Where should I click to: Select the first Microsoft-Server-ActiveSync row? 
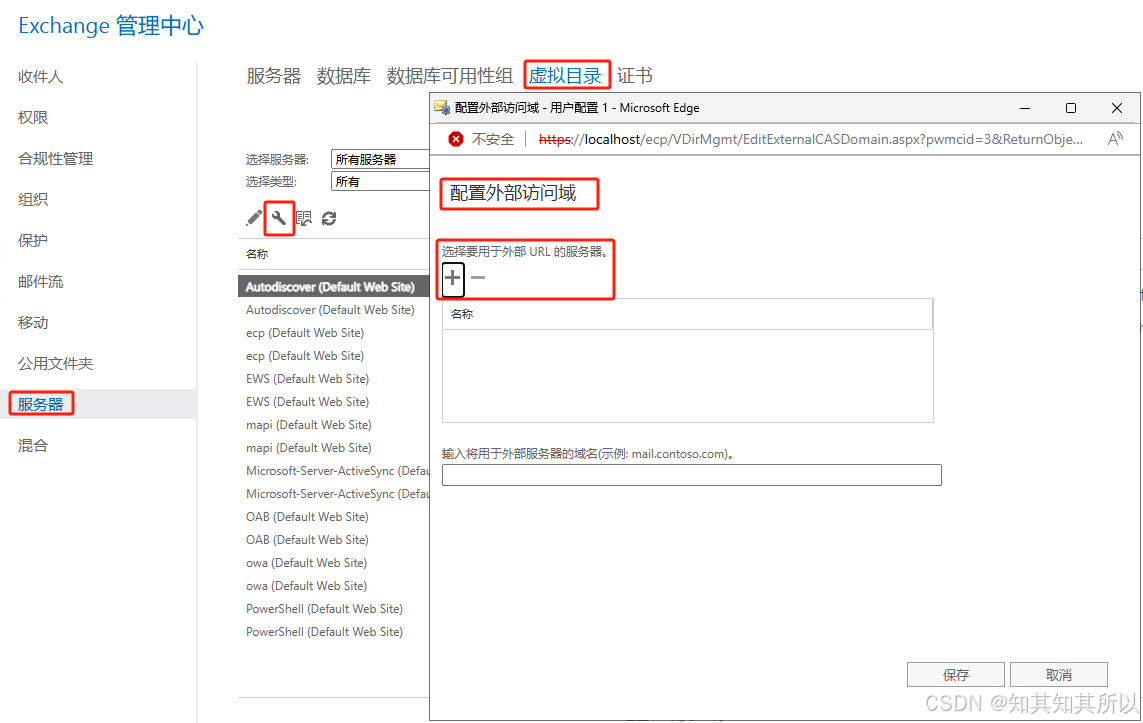pyautogui.click(x=334, y=471)
